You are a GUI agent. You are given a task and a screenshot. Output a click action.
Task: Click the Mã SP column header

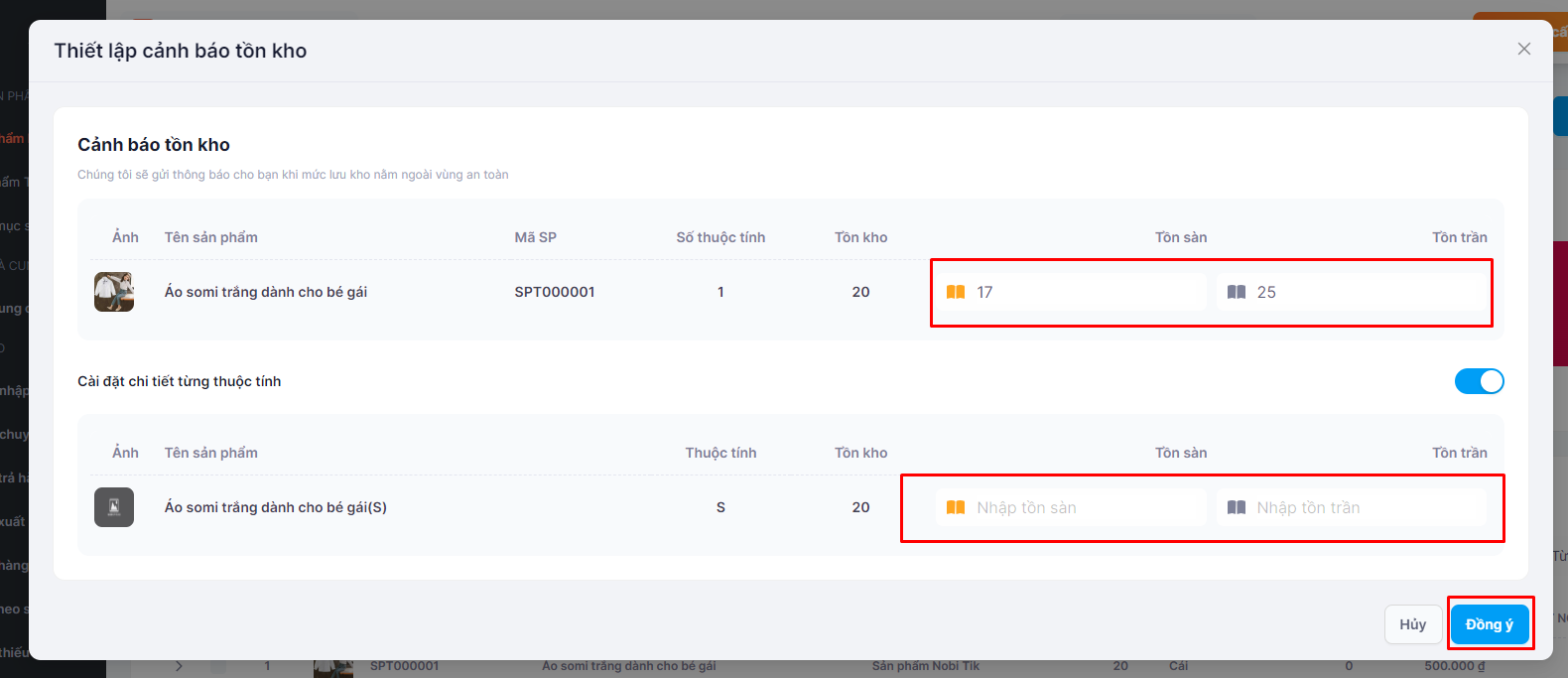click(535, 237)
